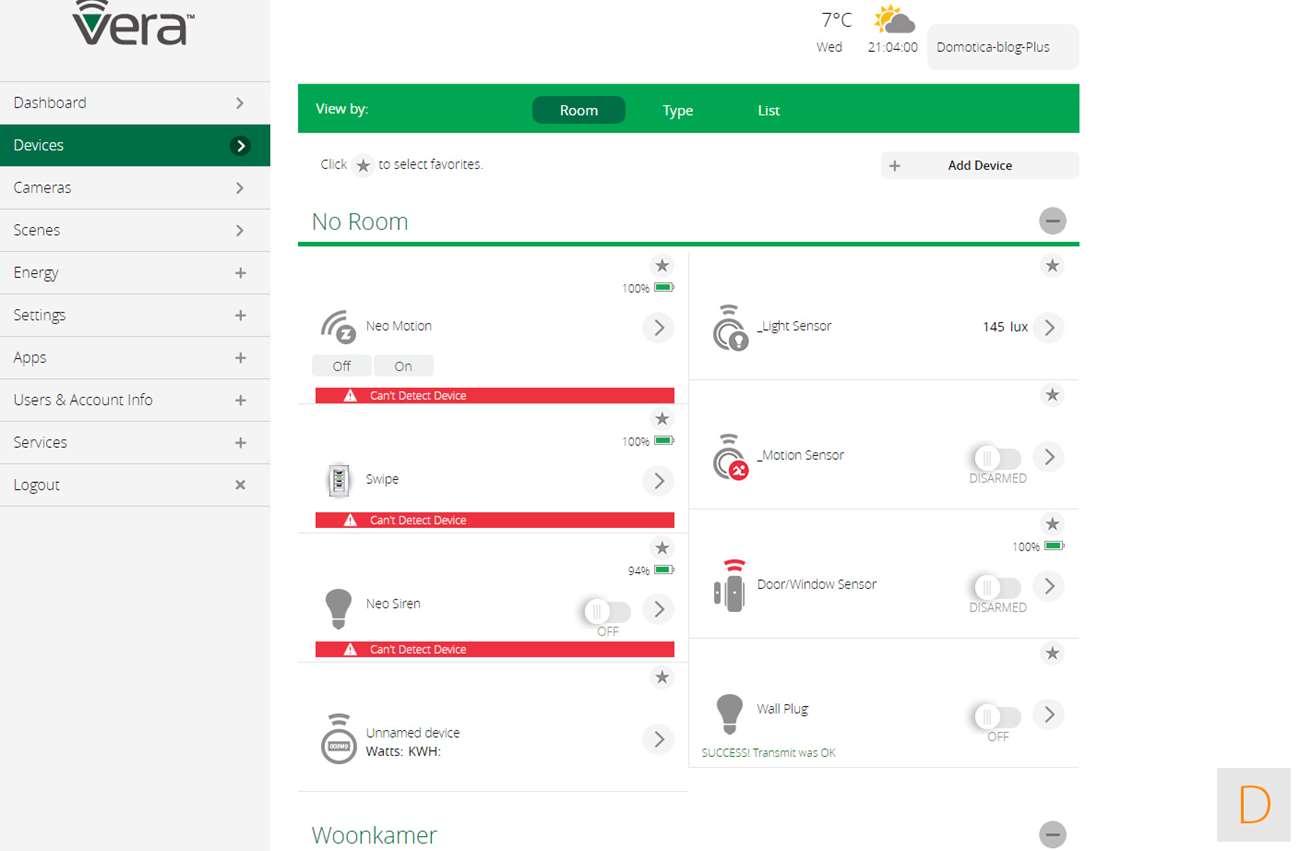This screenshot has height=851, width=1300.
Task: Turn on the Wall Plug switch
Action: coord(997,716)
